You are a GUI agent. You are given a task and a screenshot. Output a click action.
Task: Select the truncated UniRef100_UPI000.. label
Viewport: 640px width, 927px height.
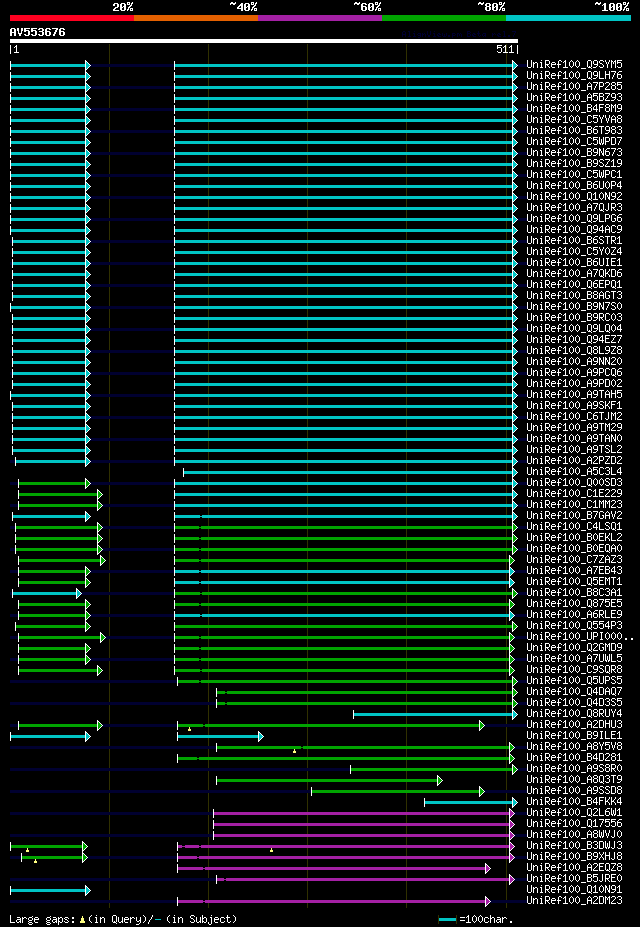580,637
